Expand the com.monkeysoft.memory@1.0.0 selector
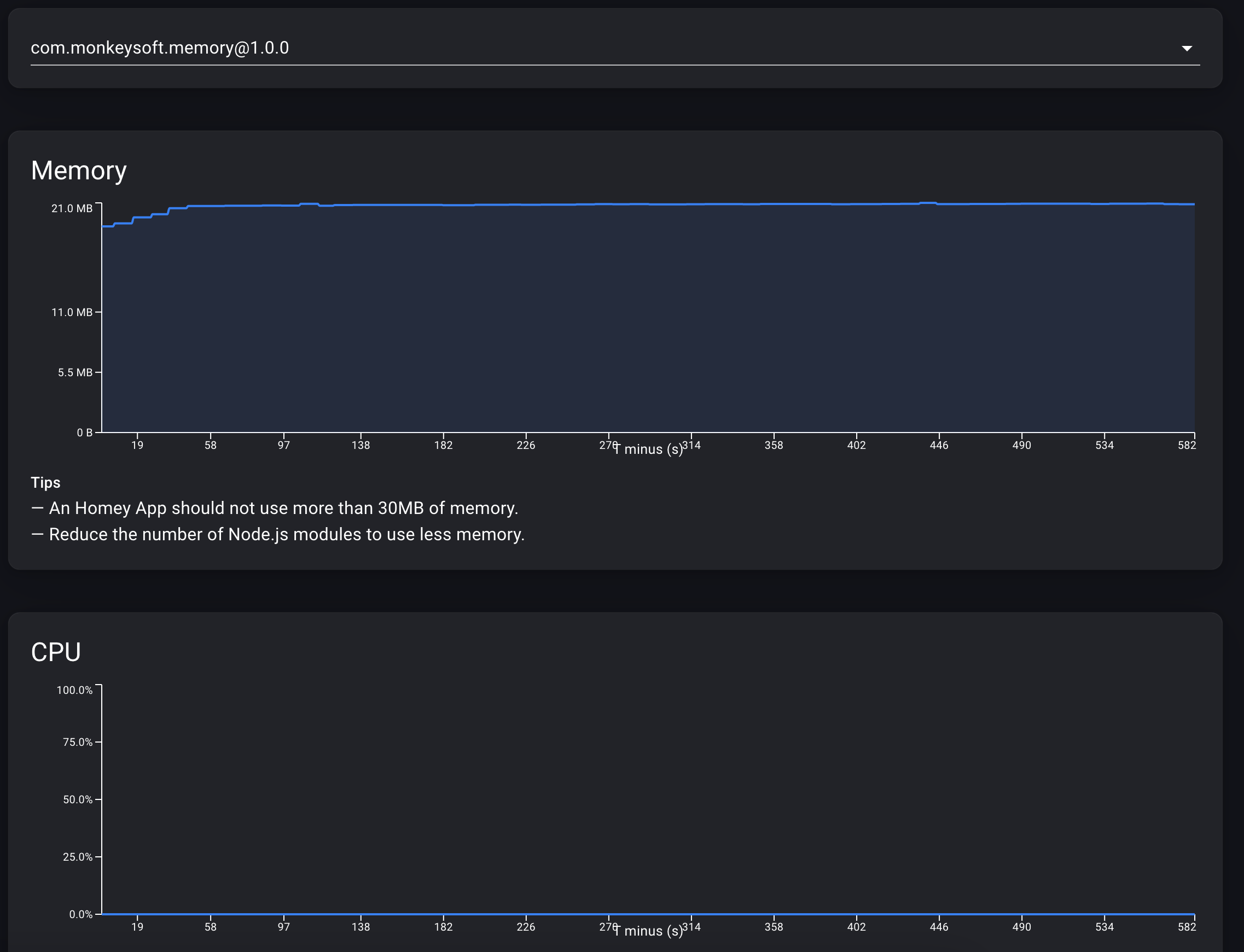 click(x=159, y=48)
